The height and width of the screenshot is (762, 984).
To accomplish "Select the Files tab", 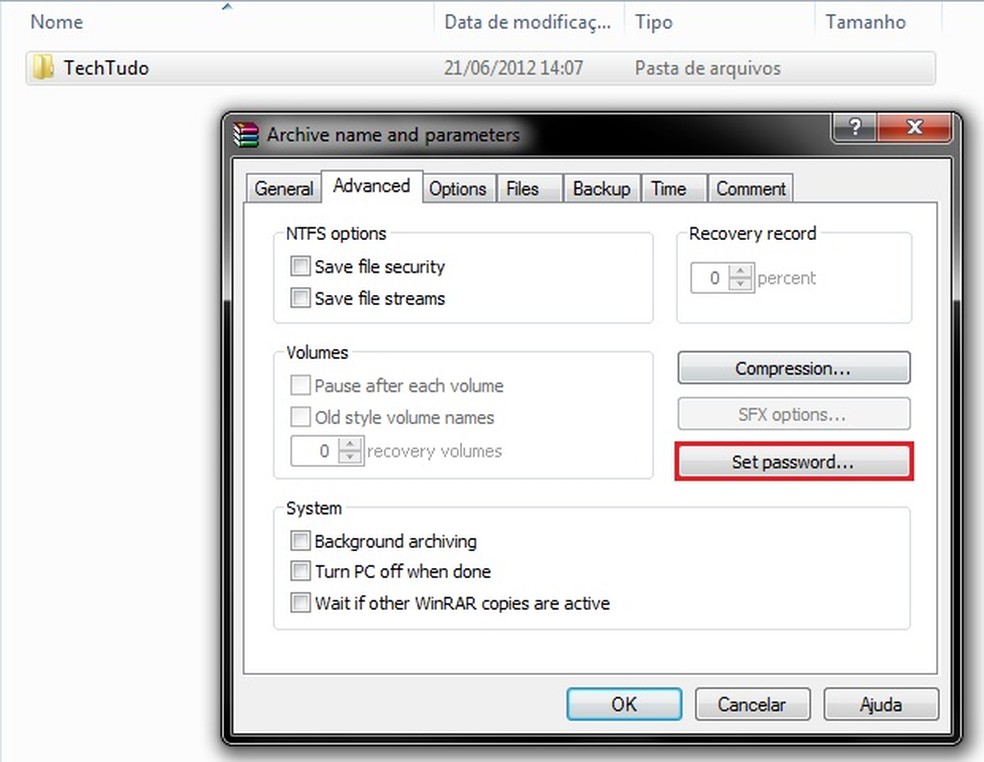I will click(522, 188).
